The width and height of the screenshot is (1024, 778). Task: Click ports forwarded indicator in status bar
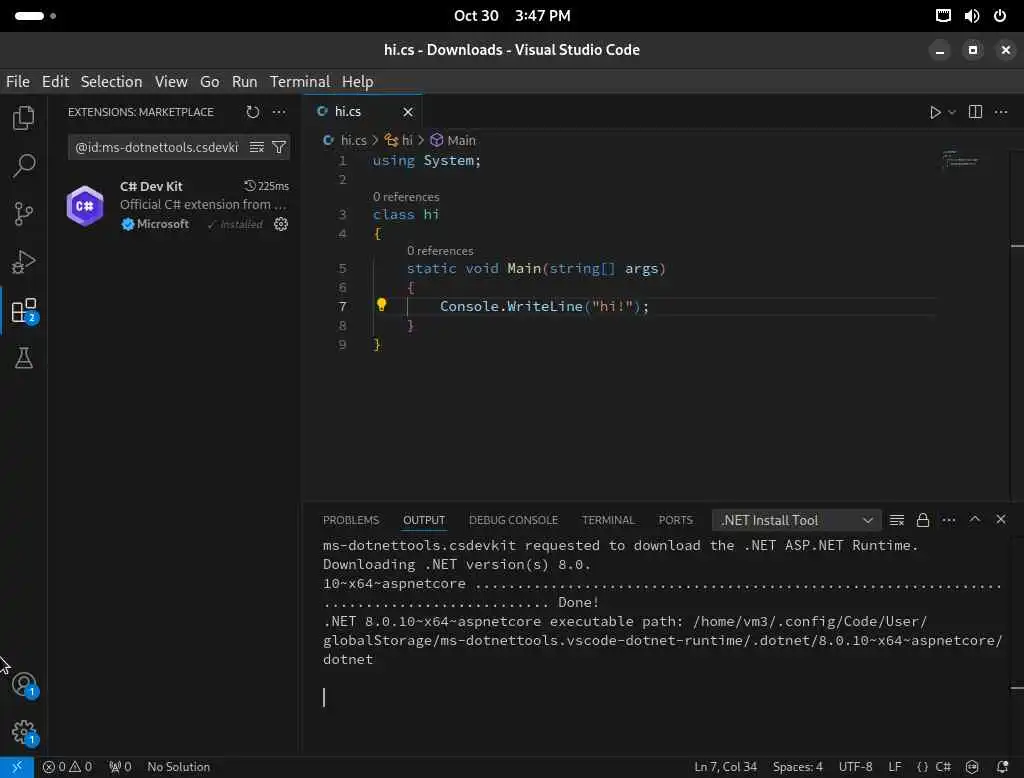click(120, 767)
